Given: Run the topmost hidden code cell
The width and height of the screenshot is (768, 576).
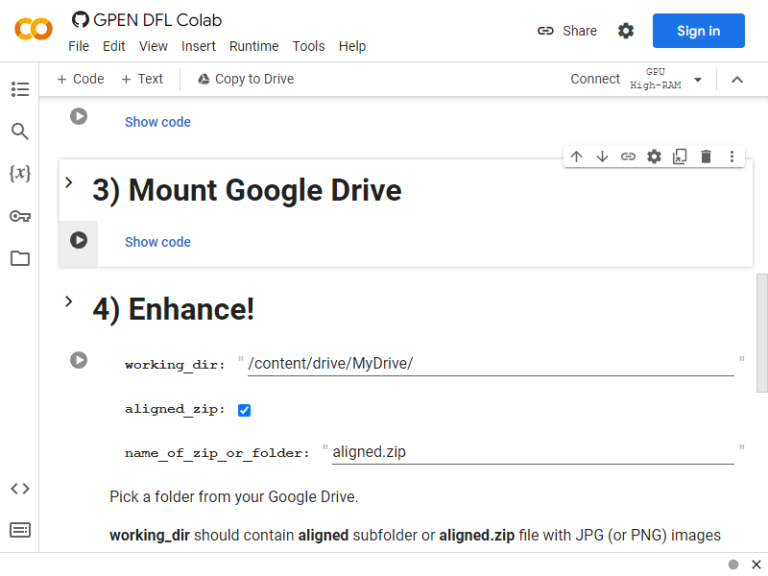Looking at the screenshot, I should click(78, 116).
